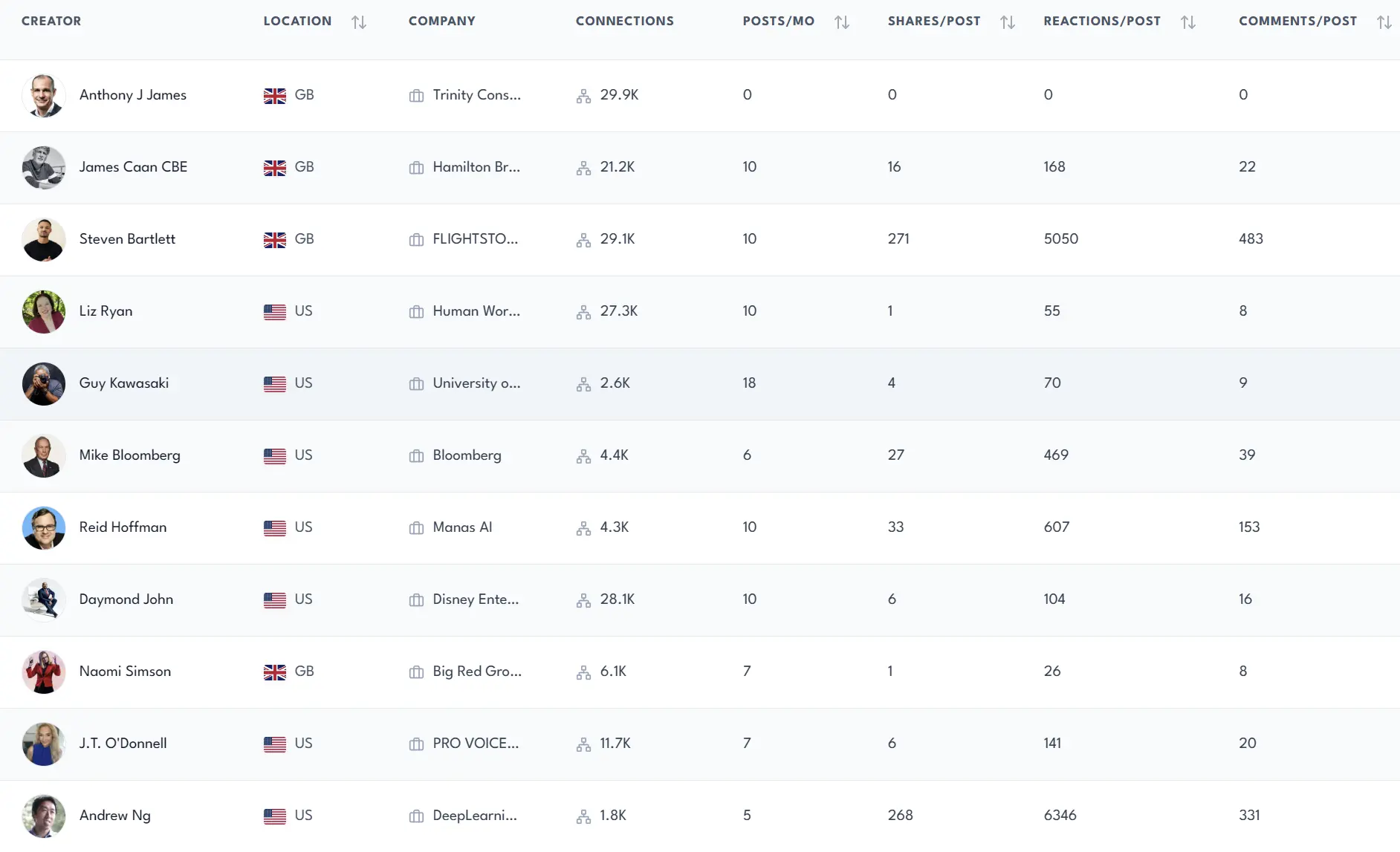Screen dimensions: 1400x852
Task: Click the connections network icon beside 29.9K
Action: point(583,96)
